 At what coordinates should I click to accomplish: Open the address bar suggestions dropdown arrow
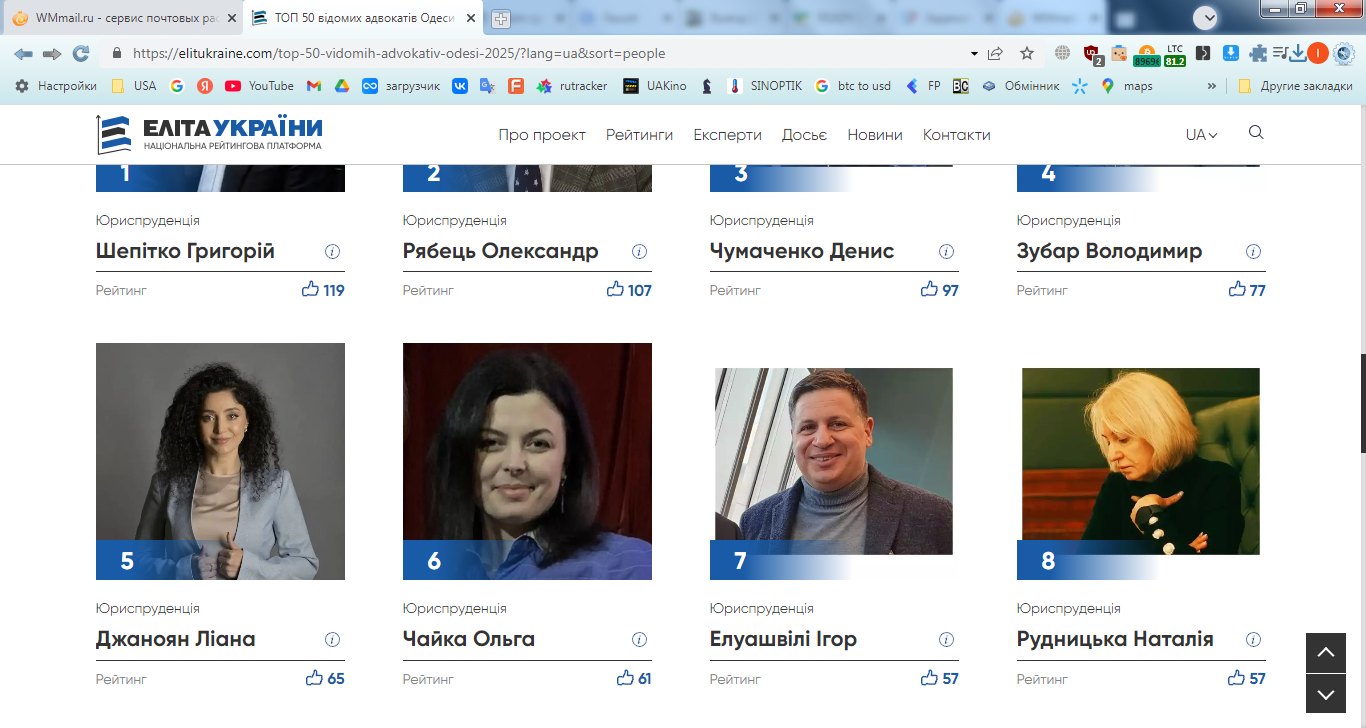tap(974, 54)
